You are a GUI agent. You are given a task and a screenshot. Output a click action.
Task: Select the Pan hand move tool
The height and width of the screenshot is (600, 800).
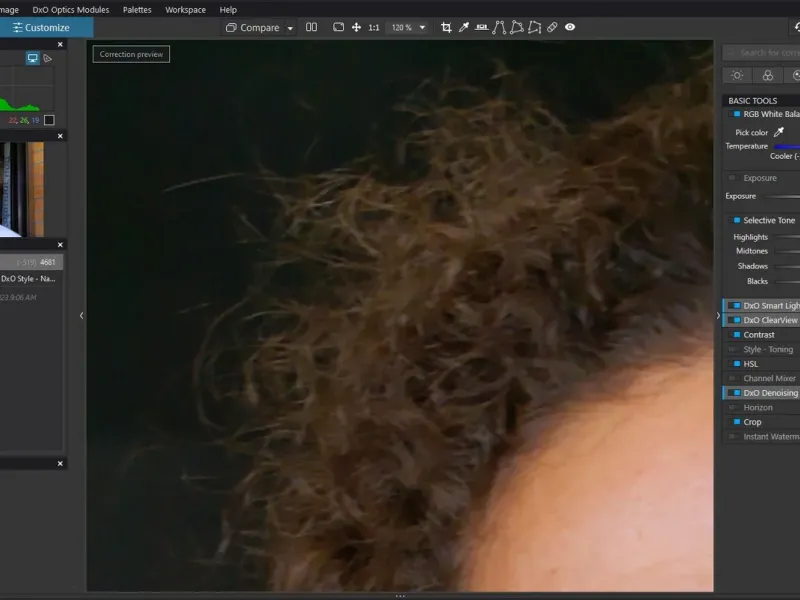(x=356, y=27)
